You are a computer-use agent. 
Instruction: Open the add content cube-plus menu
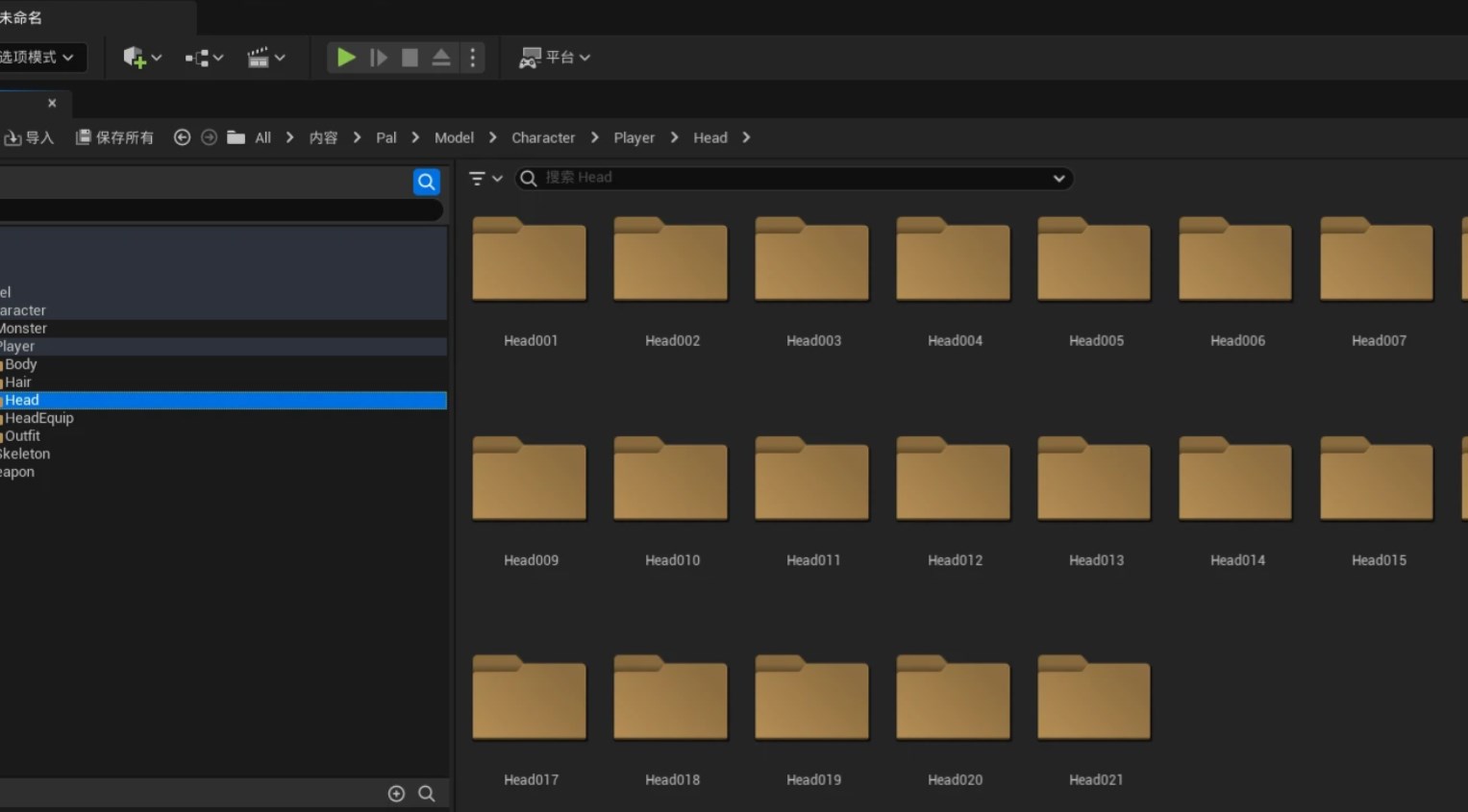pos(142,58)
